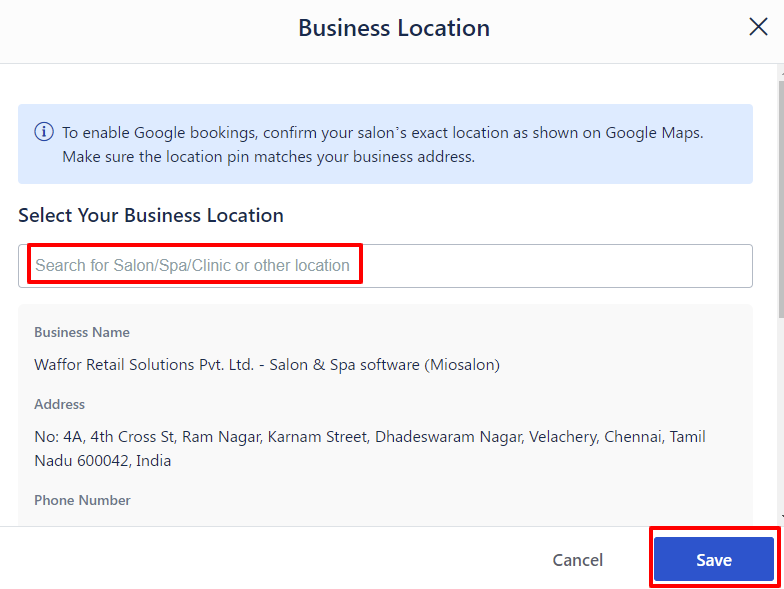The image size is (784, 589).
Task: Click the Google bookings info message text
Action: point(382,144)
